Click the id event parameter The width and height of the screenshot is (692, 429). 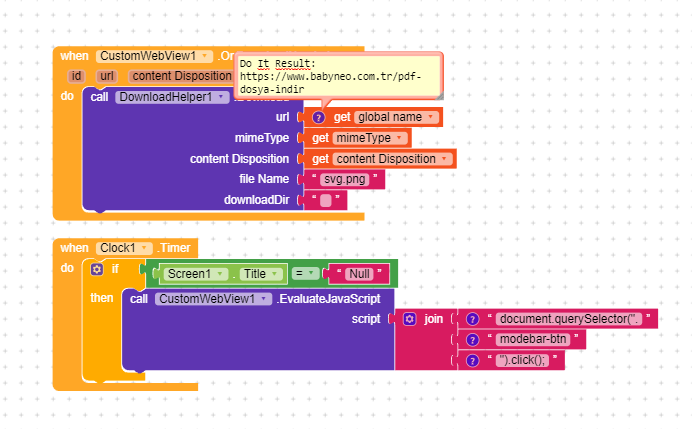76,76
